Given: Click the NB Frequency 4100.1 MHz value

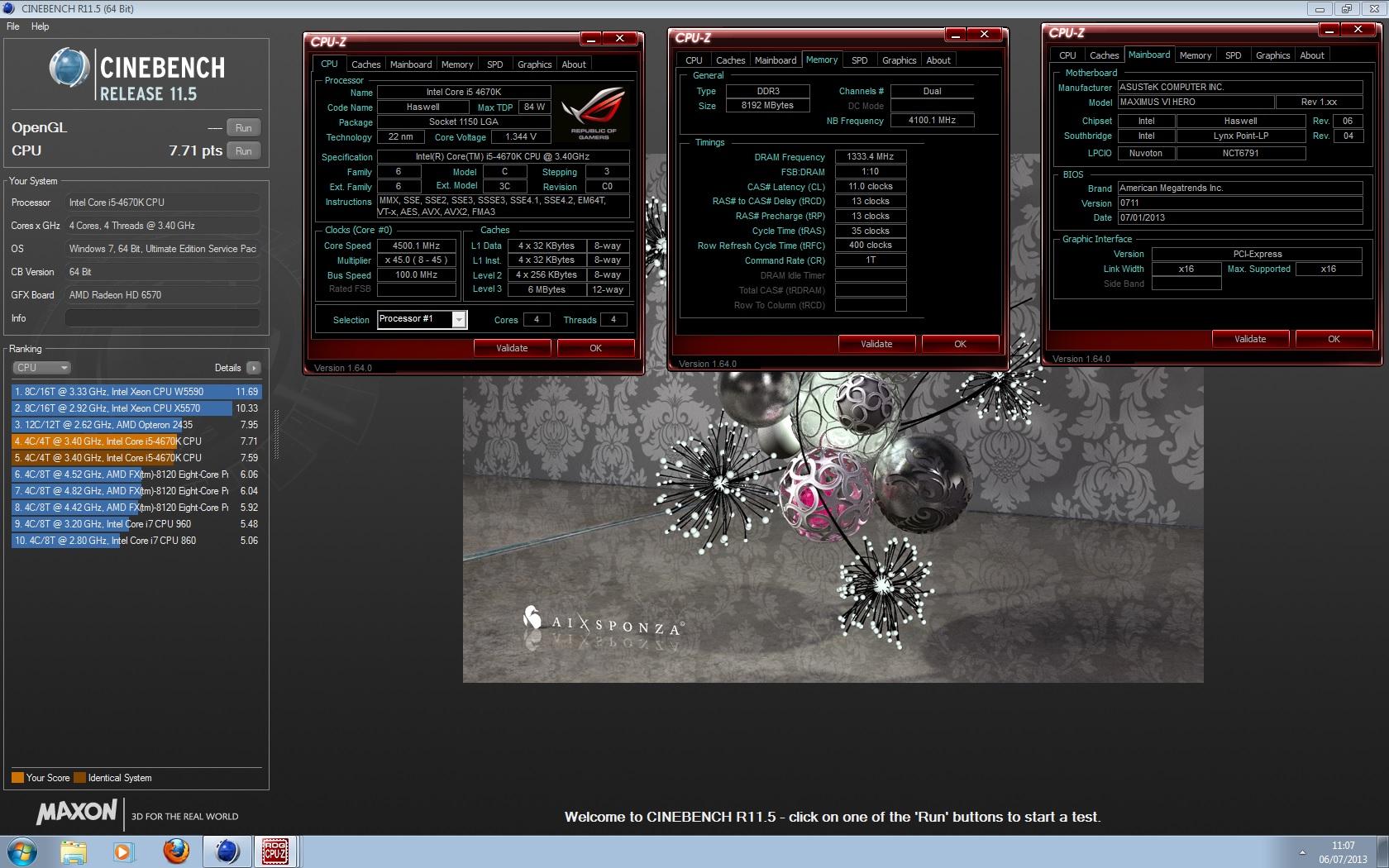Looking at the screenshot, I should (x=932, y=121).
